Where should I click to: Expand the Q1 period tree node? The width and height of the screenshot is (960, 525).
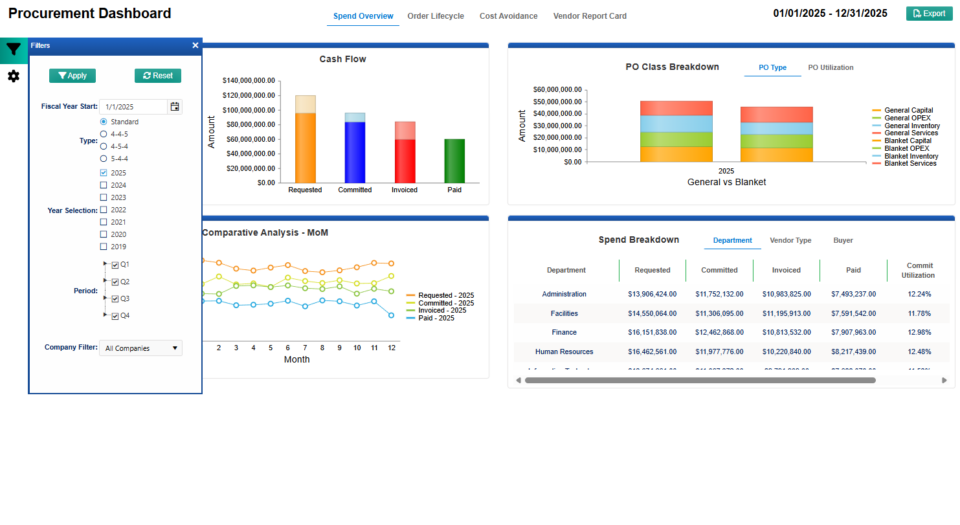tap(105, 265)
